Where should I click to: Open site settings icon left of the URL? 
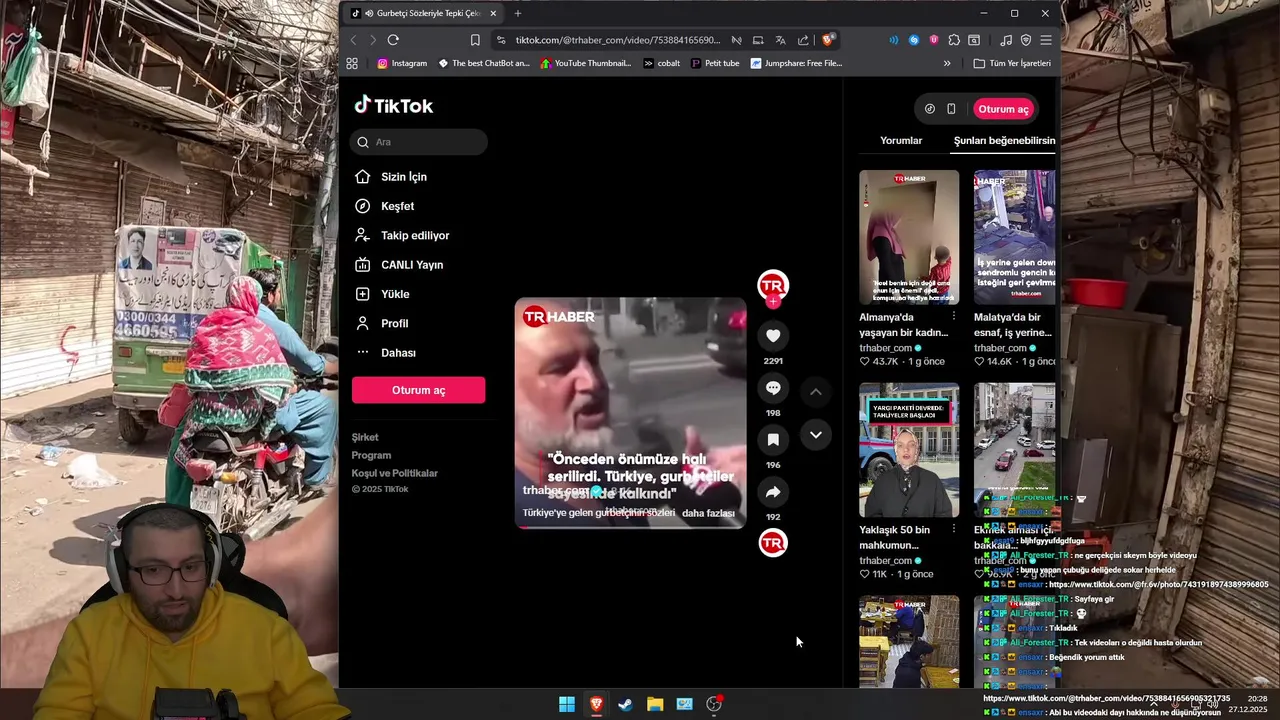pyautogui.click(x=501, y=40)
